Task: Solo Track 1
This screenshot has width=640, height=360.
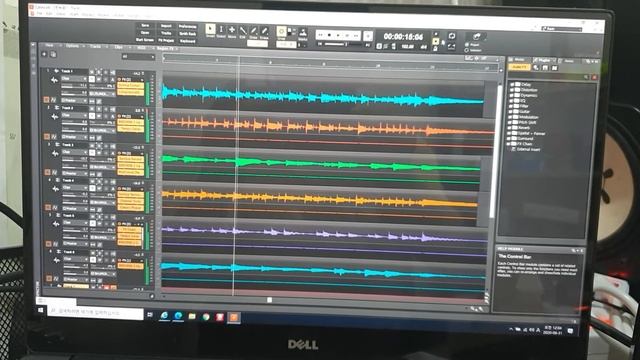Action: click(99, 72)
